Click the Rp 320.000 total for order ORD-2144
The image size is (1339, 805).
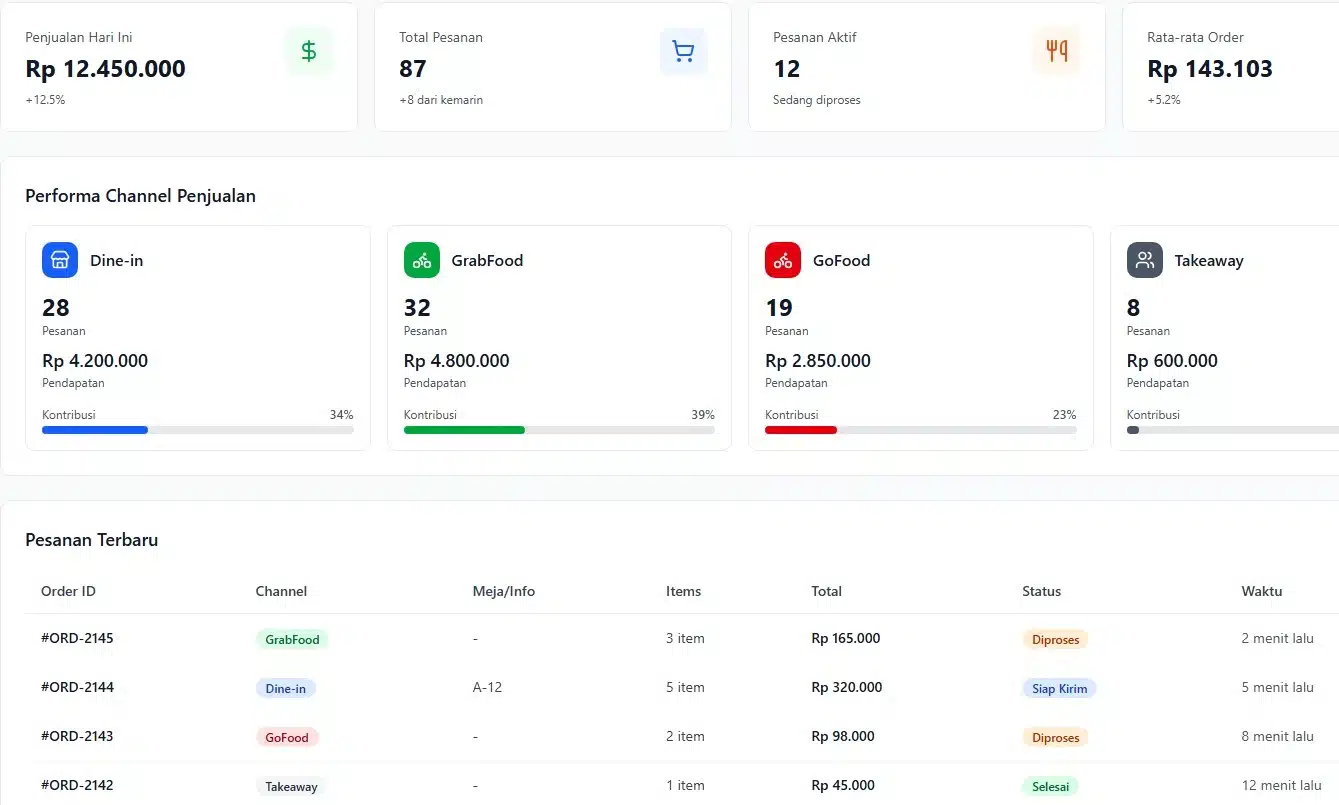pos(846,688)
